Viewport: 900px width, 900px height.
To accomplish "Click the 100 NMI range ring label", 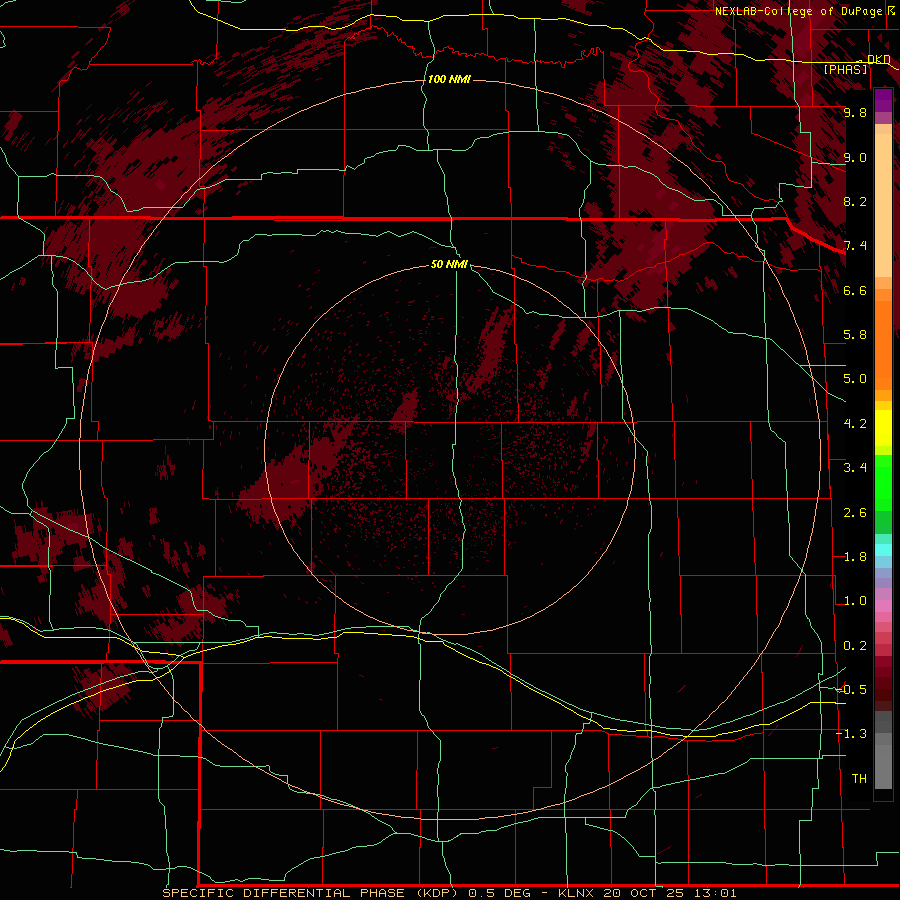I will point(449,79).
